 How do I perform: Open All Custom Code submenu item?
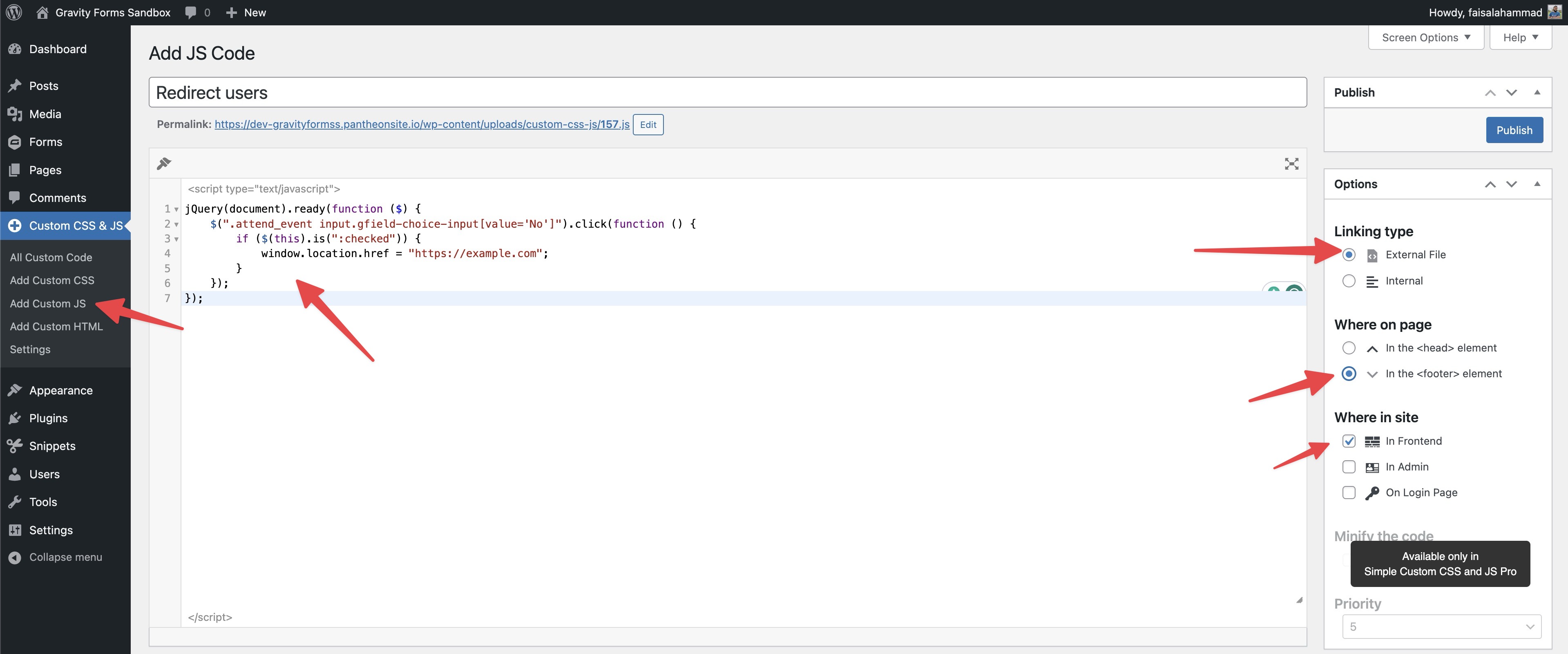51,258
